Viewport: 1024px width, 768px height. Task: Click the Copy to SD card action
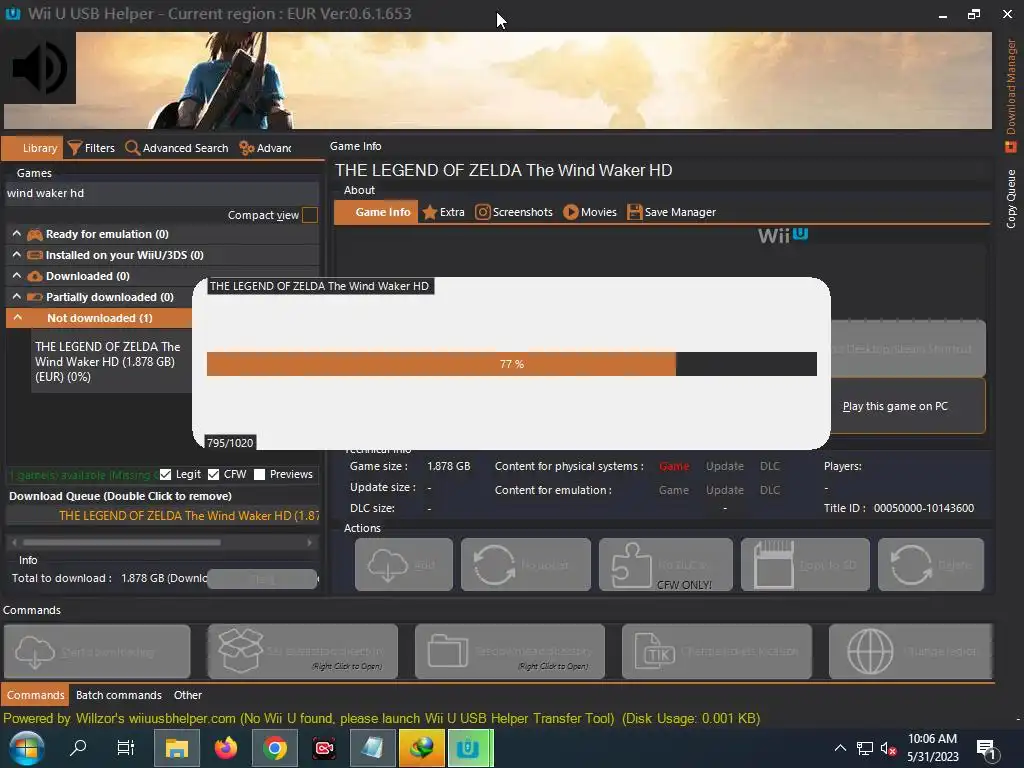pyautogui.click(x=805, y=565)
